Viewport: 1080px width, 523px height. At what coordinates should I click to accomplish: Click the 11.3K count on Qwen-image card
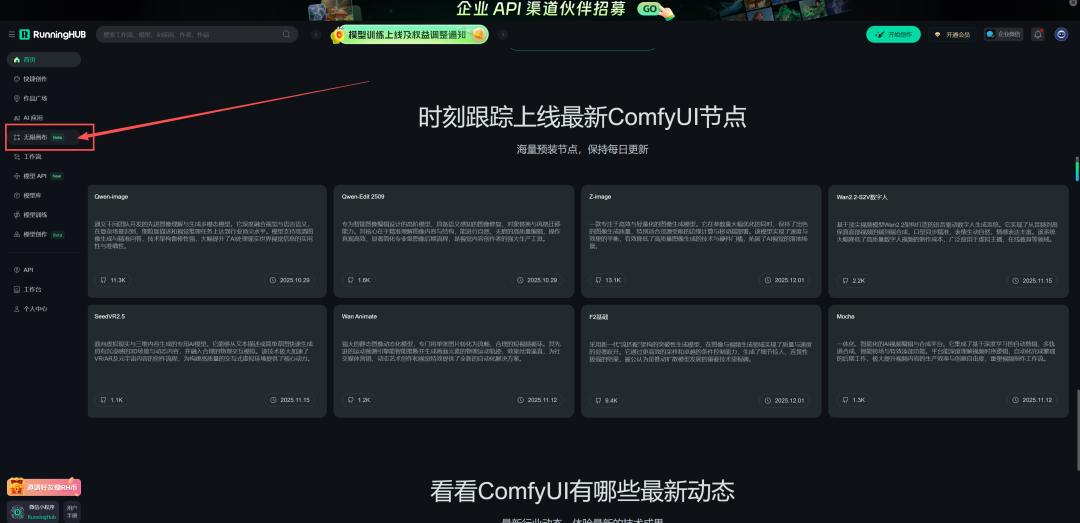tap(112, 280)
